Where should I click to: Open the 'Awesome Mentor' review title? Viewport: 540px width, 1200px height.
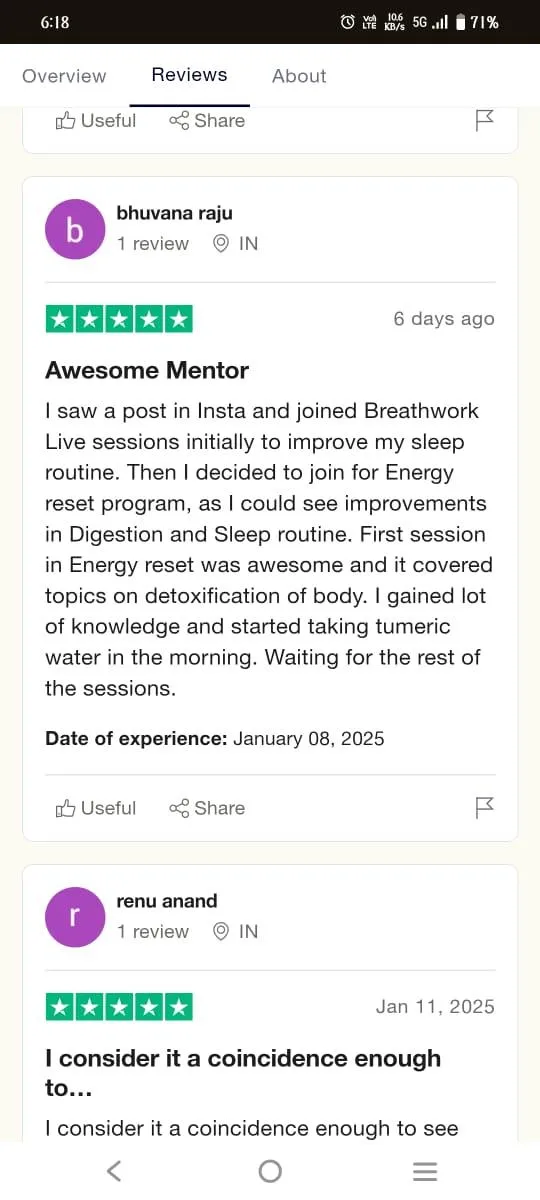coord(147,370)
